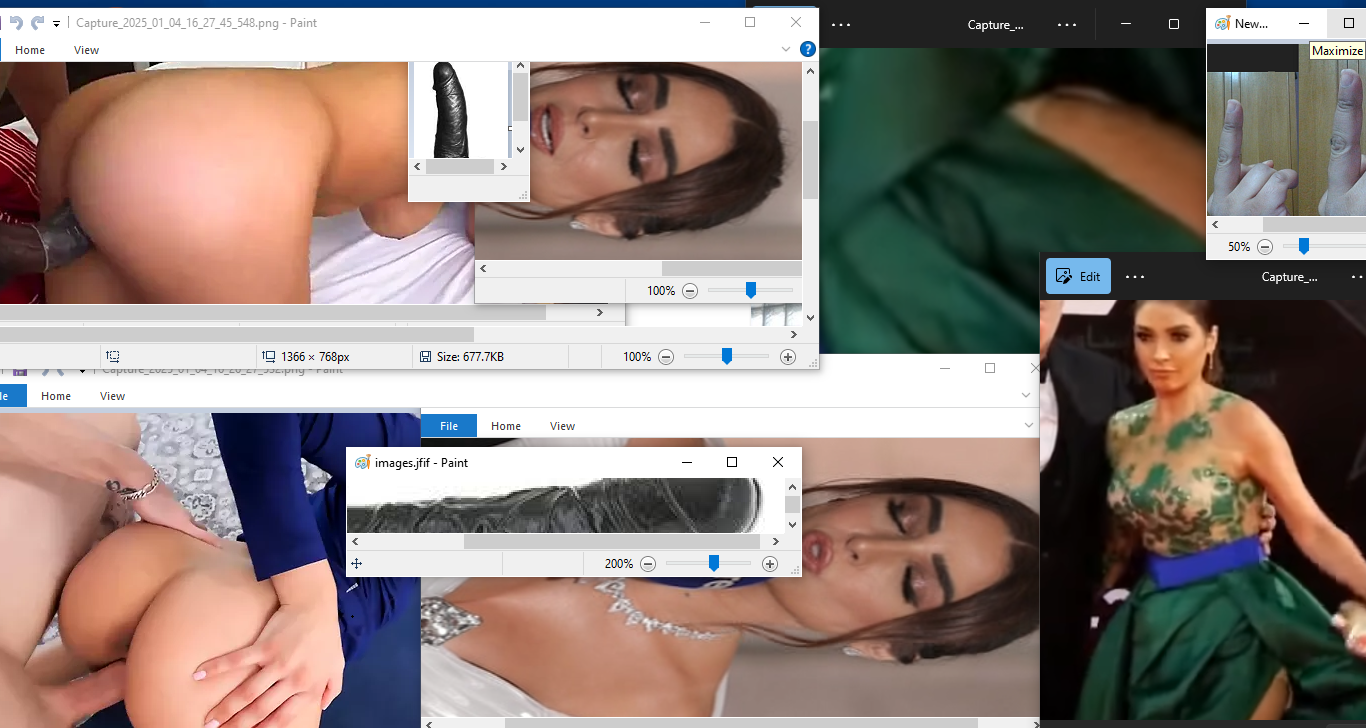This screenshot has width=1366, height=728.
Task: Click the cursor position icon in images.jfif status bar
Action: click(x=356, y=564)
